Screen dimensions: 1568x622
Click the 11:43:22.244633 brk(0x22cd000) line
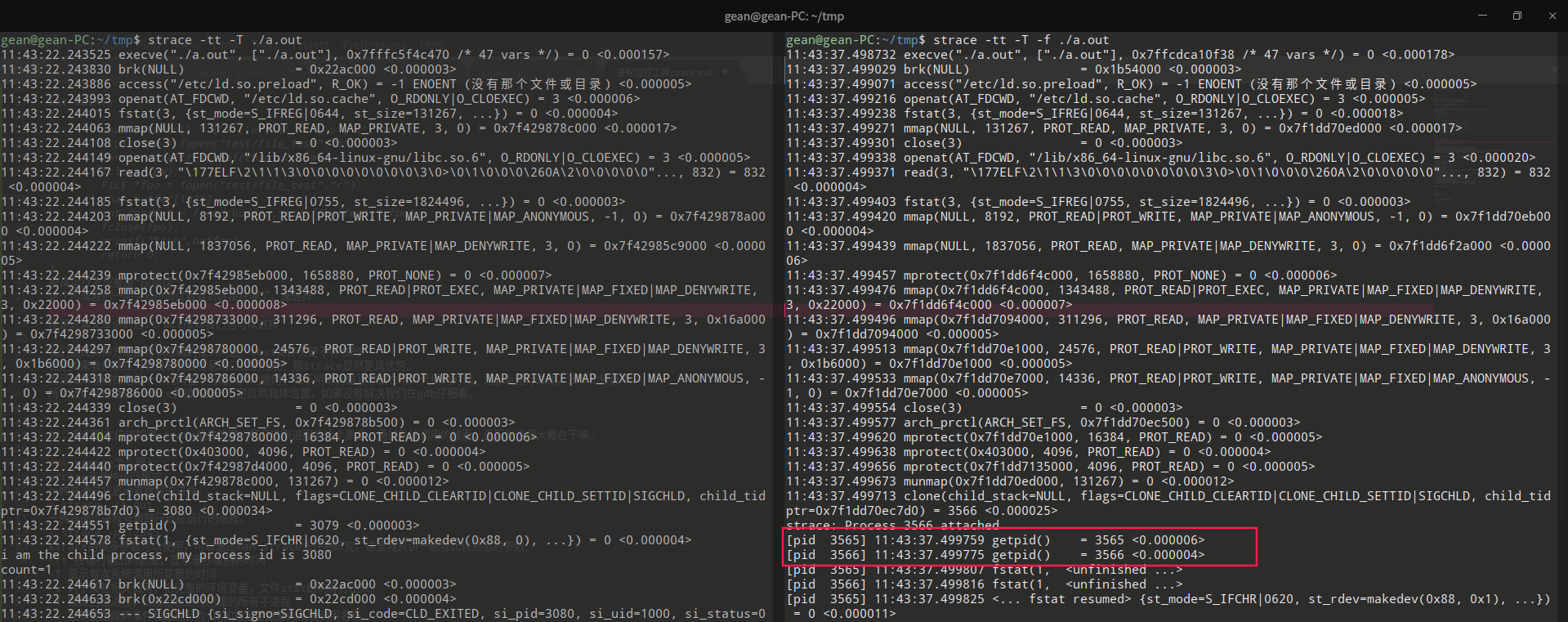point(228,599)
